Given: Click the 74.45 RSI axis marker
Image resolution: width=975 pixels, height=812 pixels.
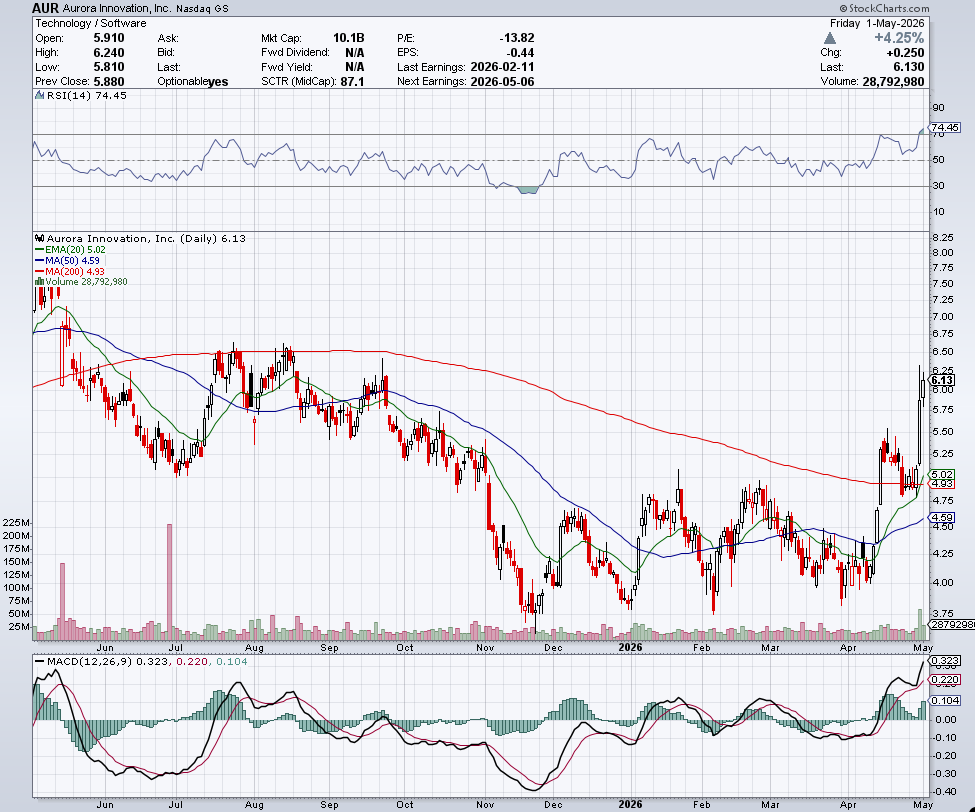Looking at the screenshot, I should point(945,127).
